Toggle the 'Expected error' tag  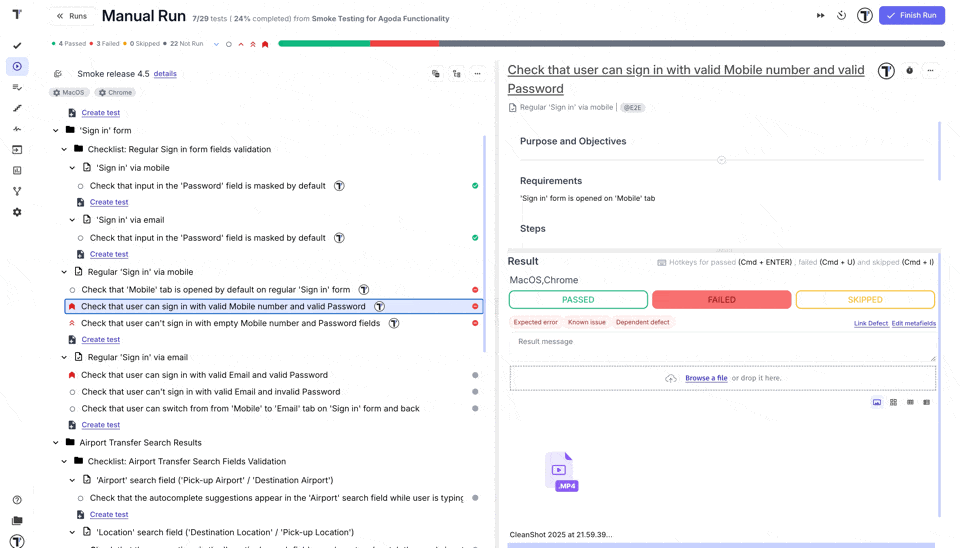[x=535, y=322]
